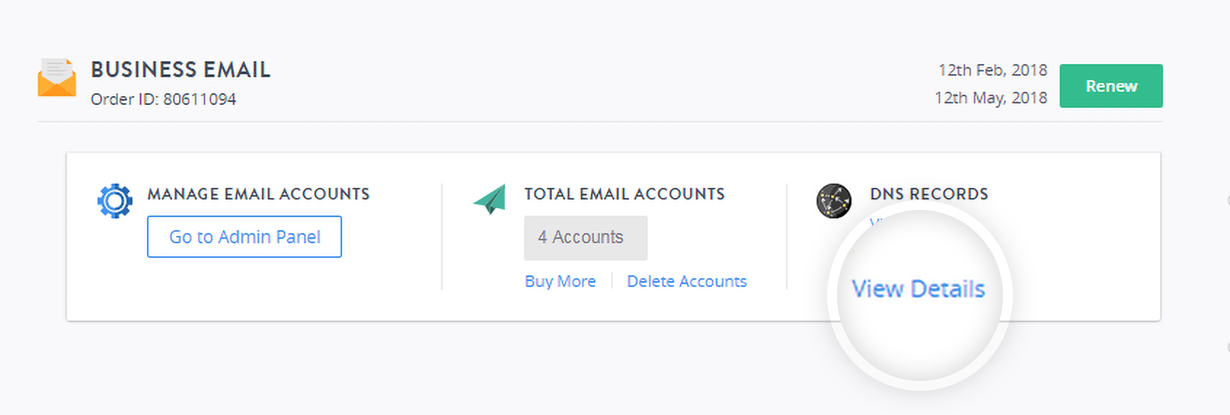This screenshot has width=1230, height=415.
Task: Click the 12th May, 2018 expiry date
Action: pyautogui.click(x=991, y=97)
